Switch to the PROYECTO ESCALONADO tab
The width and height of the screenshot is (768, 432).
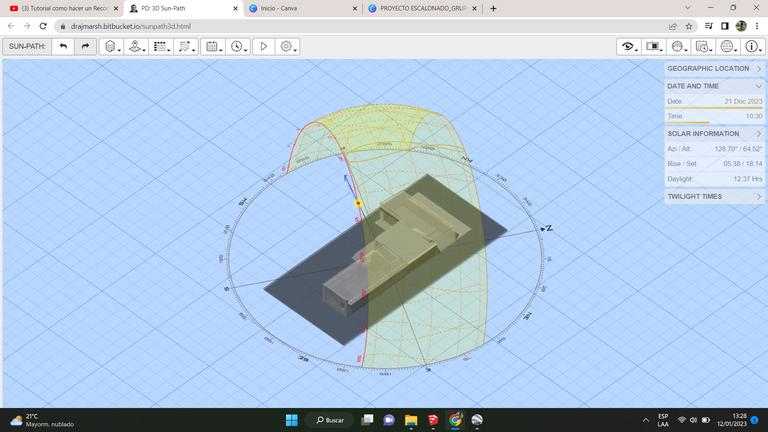click(420, 8)
